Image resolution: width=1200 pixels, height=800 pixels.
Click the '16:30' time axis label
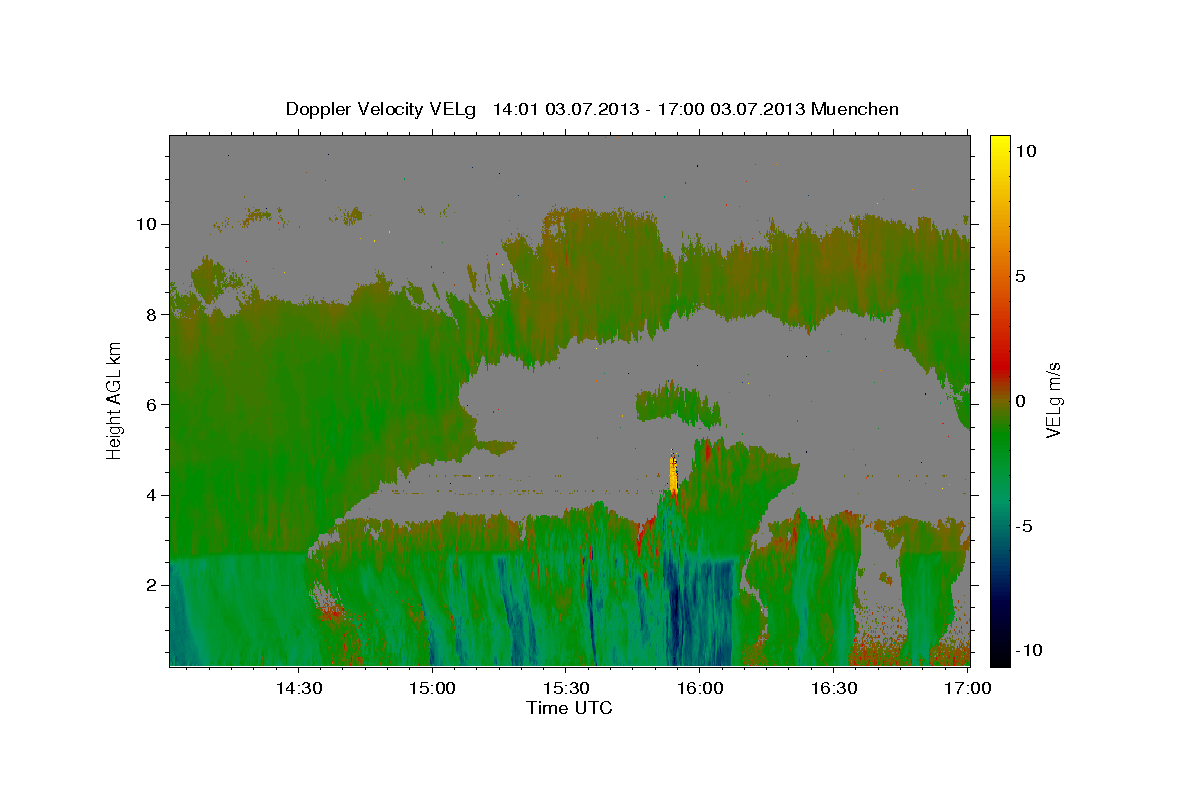click(x=834, y=689)
